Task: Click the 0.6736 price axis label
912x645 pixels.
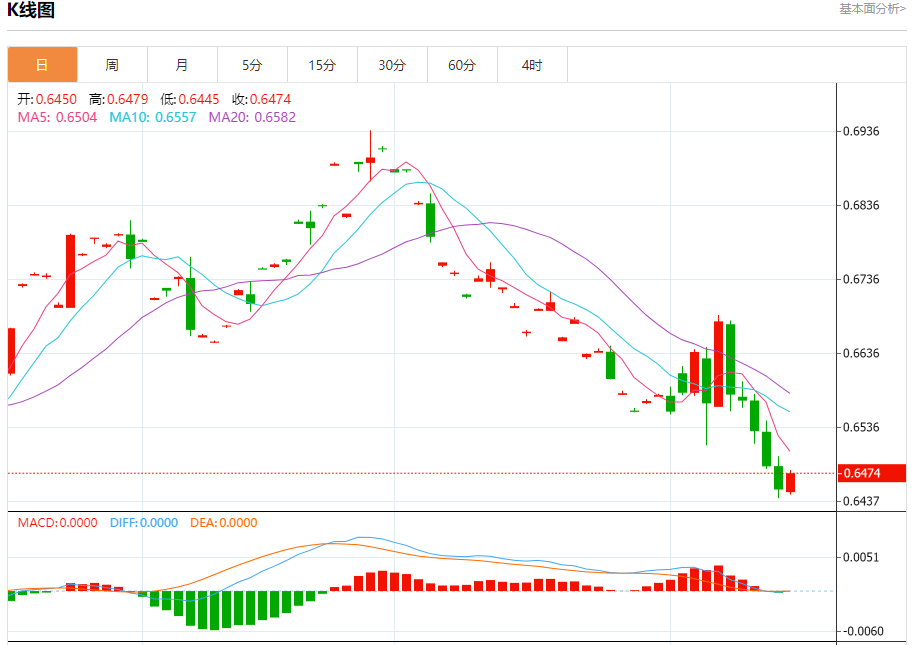Action: pyautogui.click(x=861, y=279)
